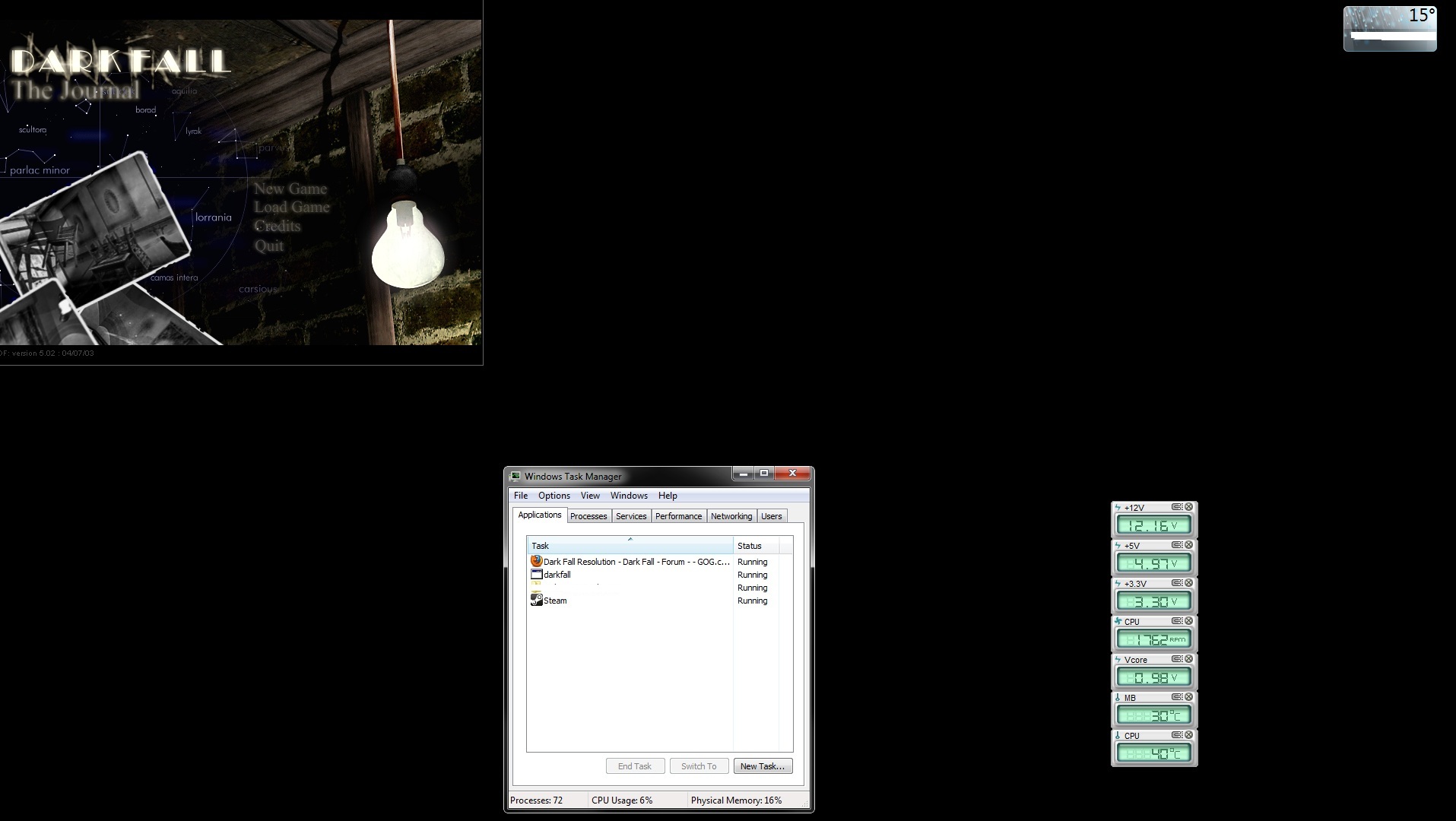Close the +5V voltage gadget

(x=1189, y=545)
